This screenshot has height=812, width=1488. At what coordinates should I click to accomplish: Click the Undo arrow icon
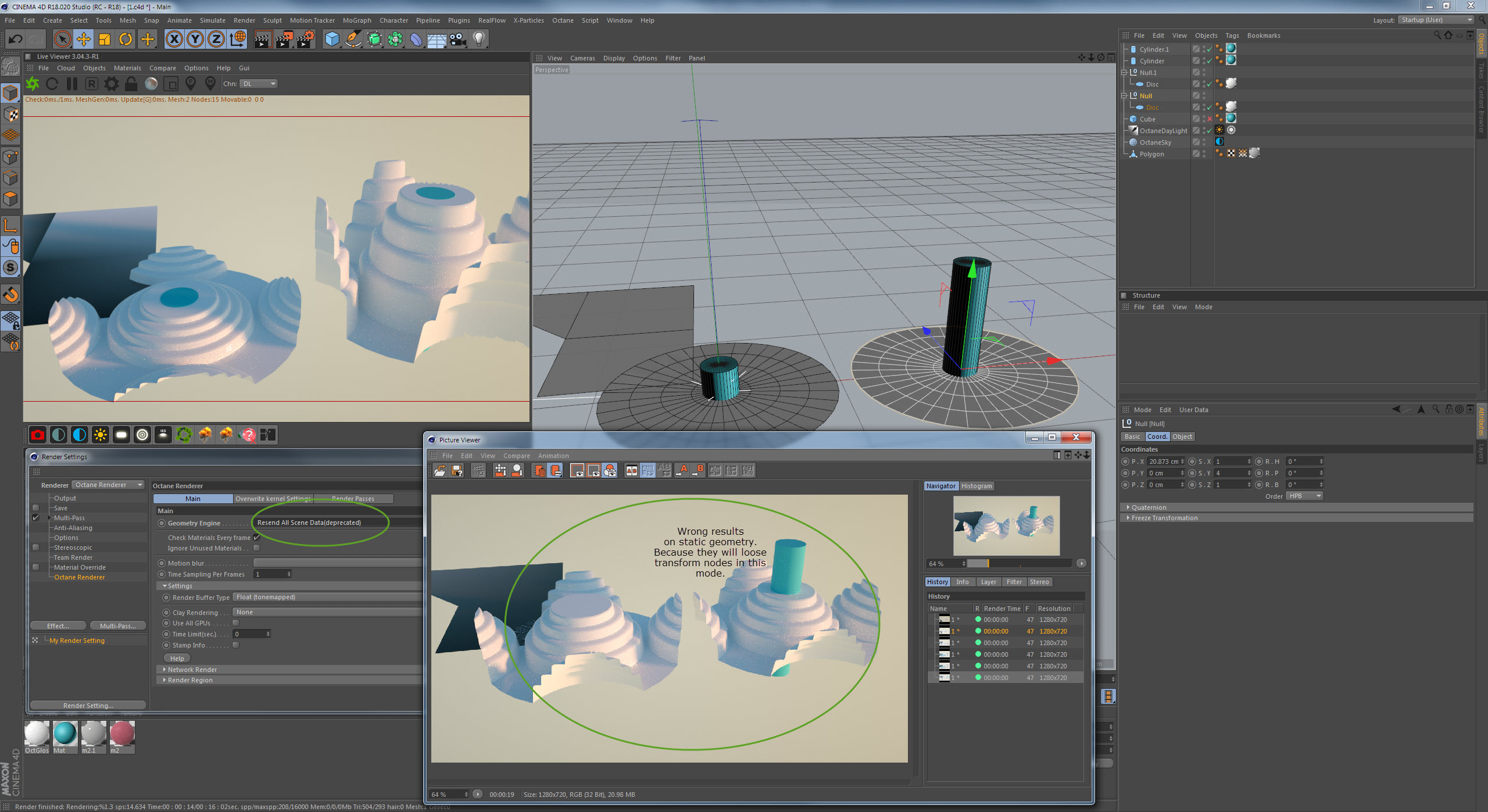point(16,39)
